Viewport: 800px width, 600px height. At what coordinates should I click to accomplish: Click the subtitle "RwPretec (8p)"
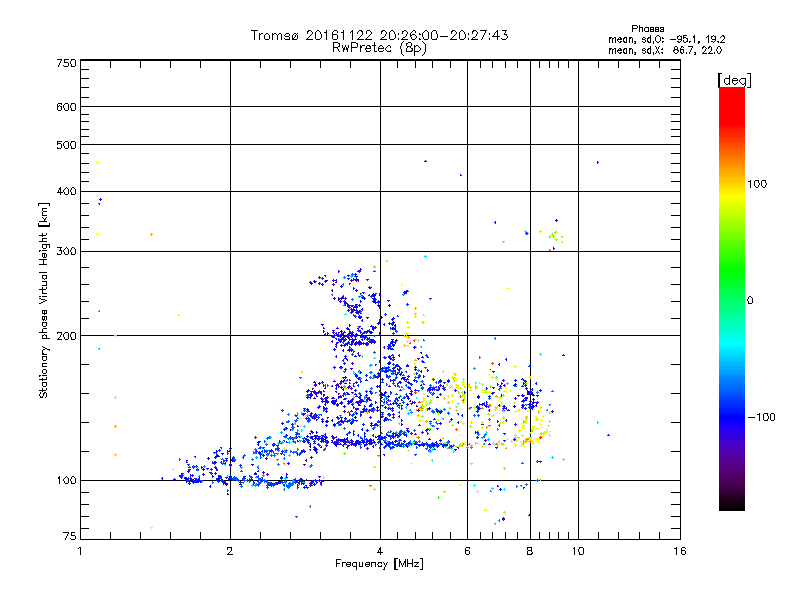(x=379, y=48)
